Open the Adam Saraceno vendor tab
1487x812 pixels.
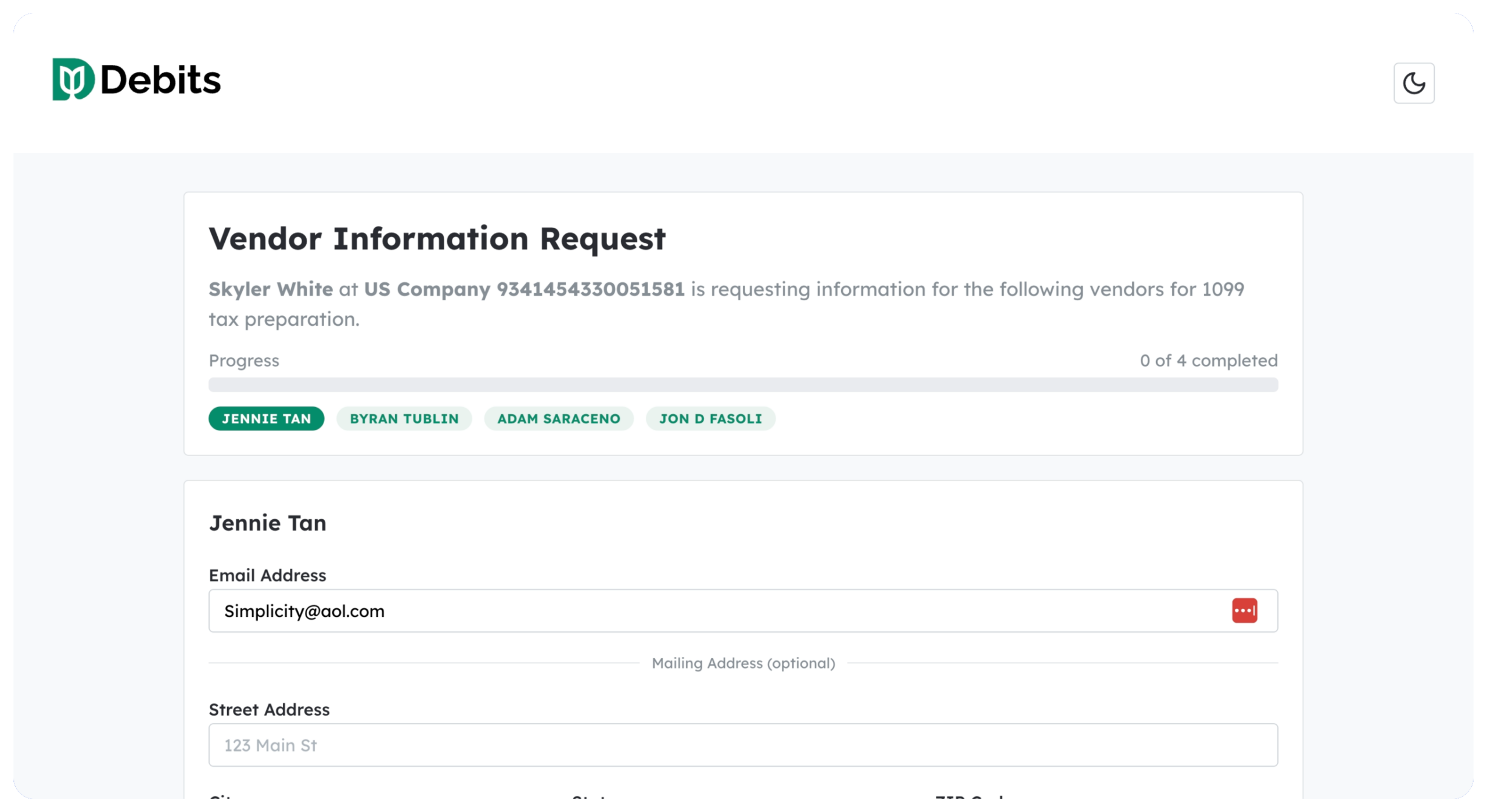(558, 419)
